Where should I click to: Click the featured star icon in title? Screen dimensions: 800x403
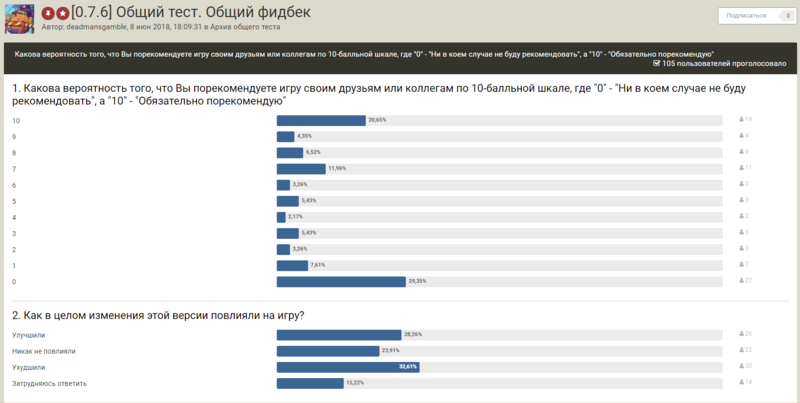62,13
